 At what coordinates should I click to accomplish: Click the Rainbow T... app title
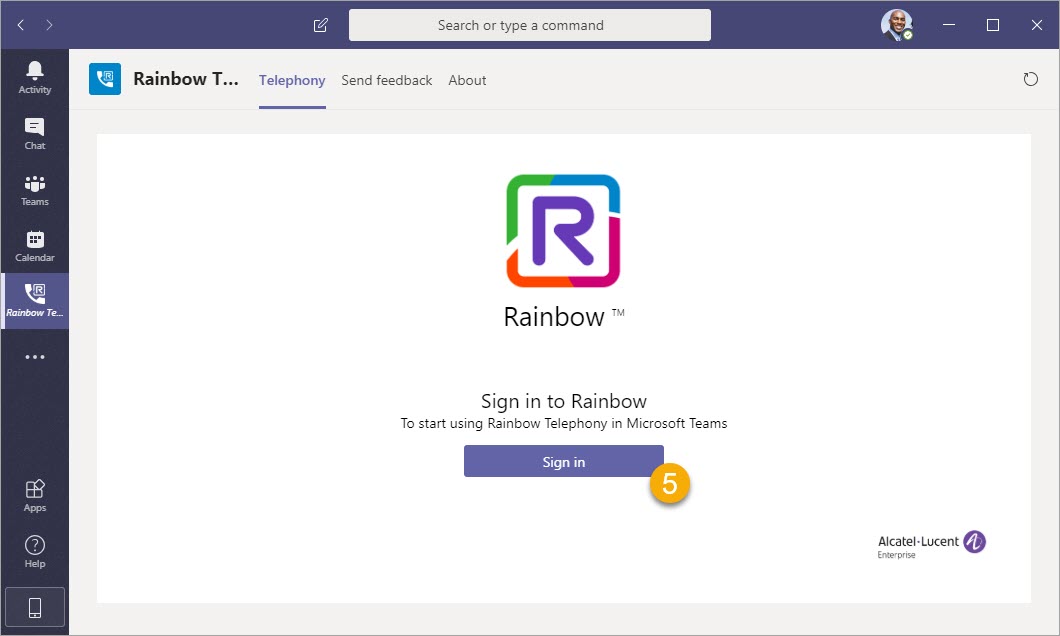[x=186, y=79]
